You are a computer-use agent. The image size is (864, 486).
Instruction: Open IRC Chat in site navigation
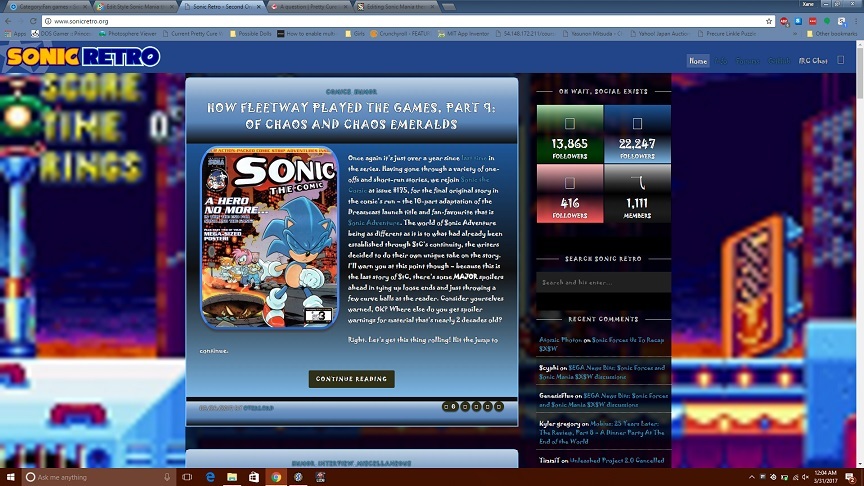(x=813, y=61)
